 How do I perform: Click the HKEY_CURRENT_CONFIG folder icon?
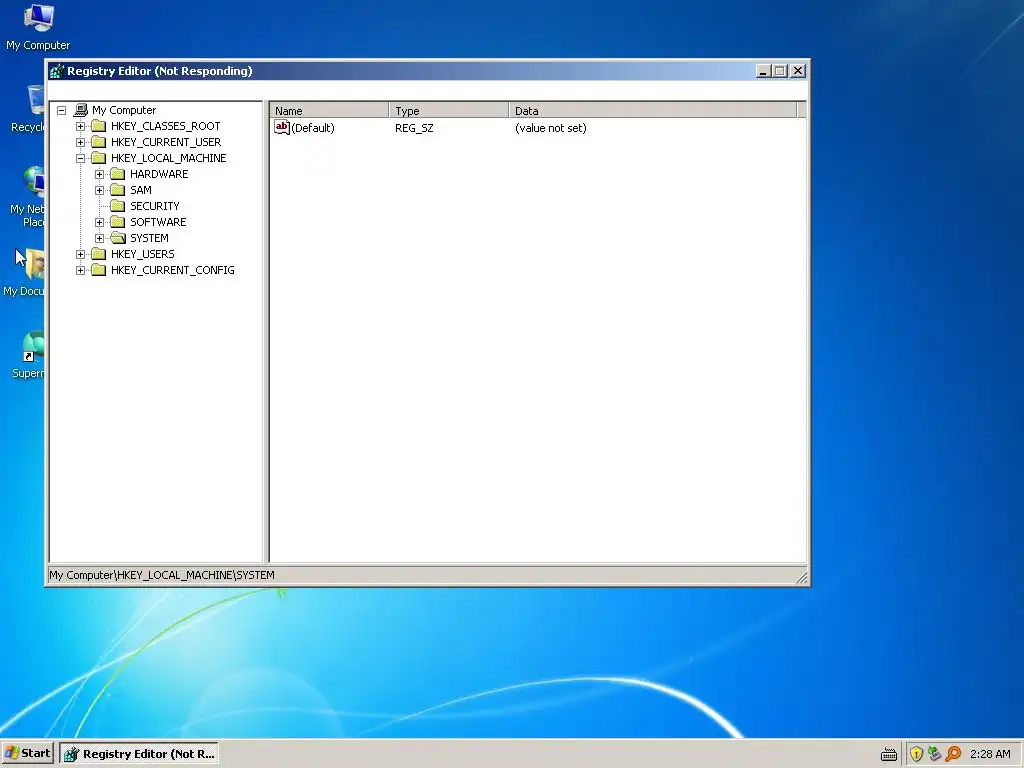tap(99, 270)
